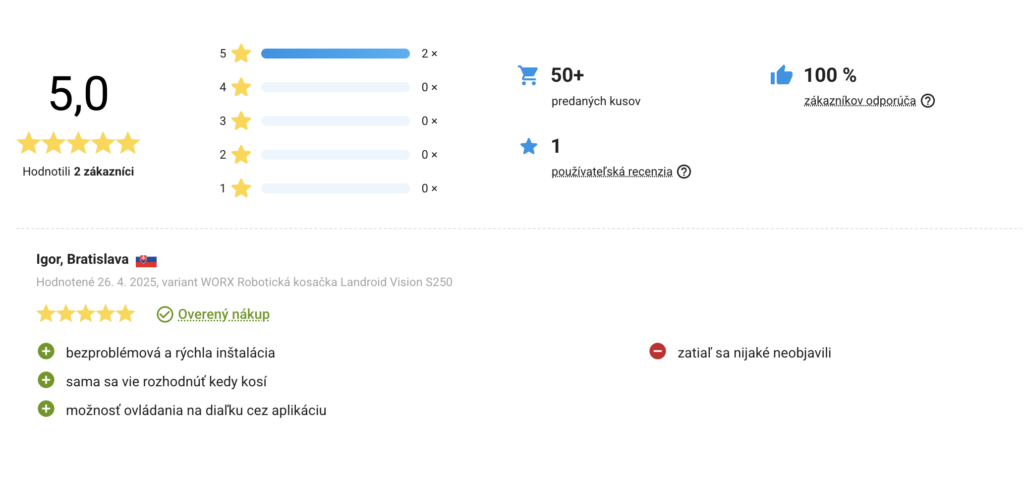The width and height of the screenshot is (1024, 479).
Task: Click the blue thumbs-up icon
Action: click(x=781, y=75)
